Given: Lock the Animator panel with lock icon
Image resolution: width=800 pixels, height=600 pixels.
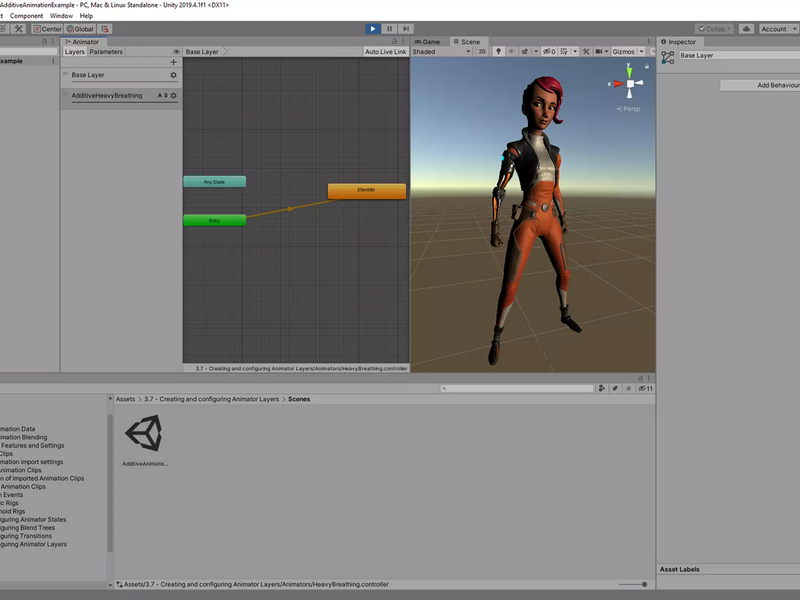Looking at the screenshot, I should click(x=394, y=41).
